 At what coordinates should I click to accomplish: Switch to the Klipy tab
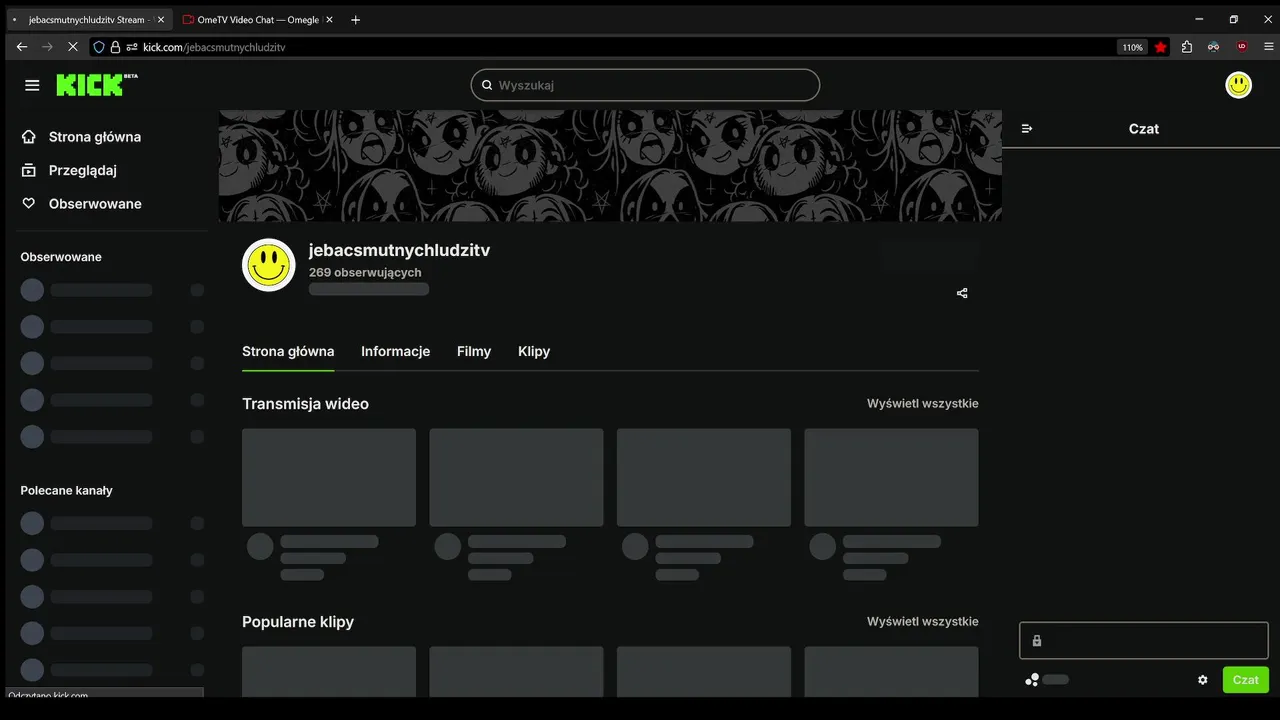tap(534, 351)
